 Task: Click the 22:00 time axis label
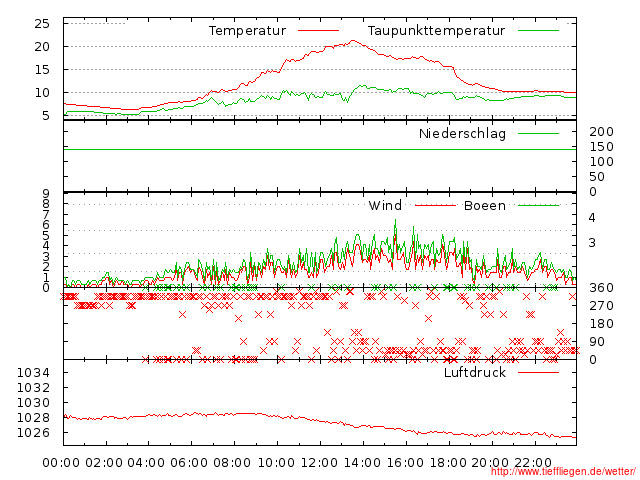(533, 463)
